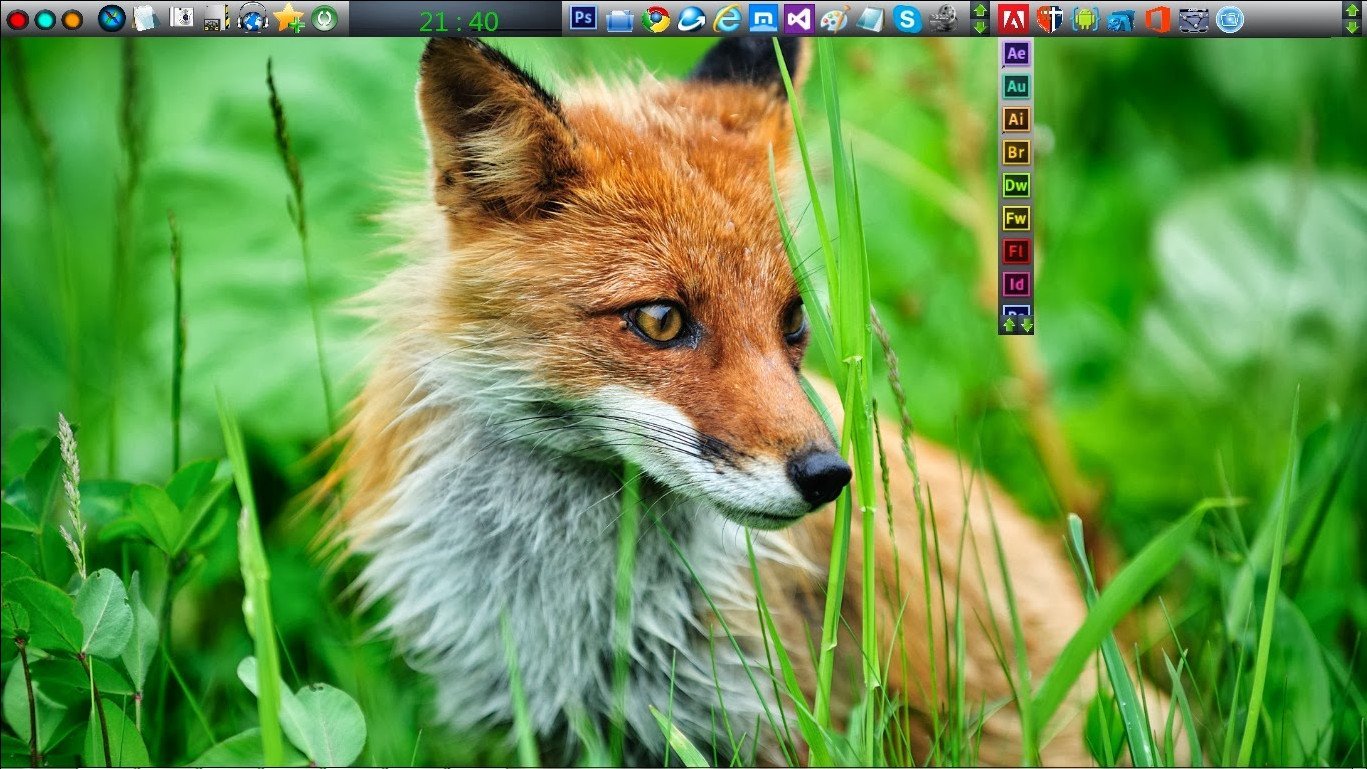Start Skype from the dock
Viewport: 1367px width, 769px height.
(905, 18)
